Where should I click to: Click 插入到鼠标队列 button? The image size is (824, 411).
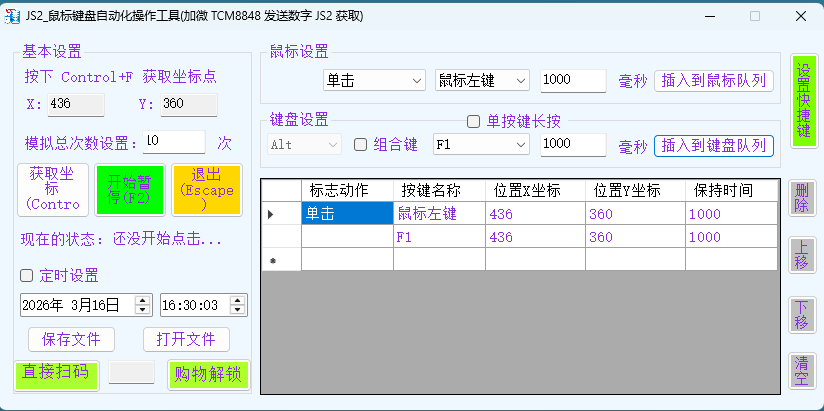(714, 81)
